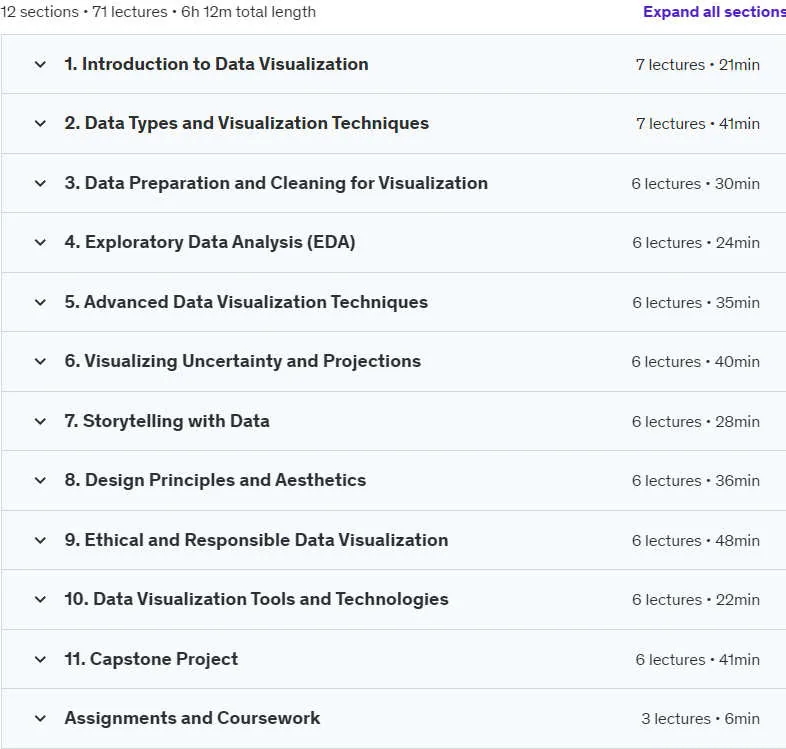Click the Capstone Project chevron
The width and height of the screenshot is (786, 749).
[40, 659]
